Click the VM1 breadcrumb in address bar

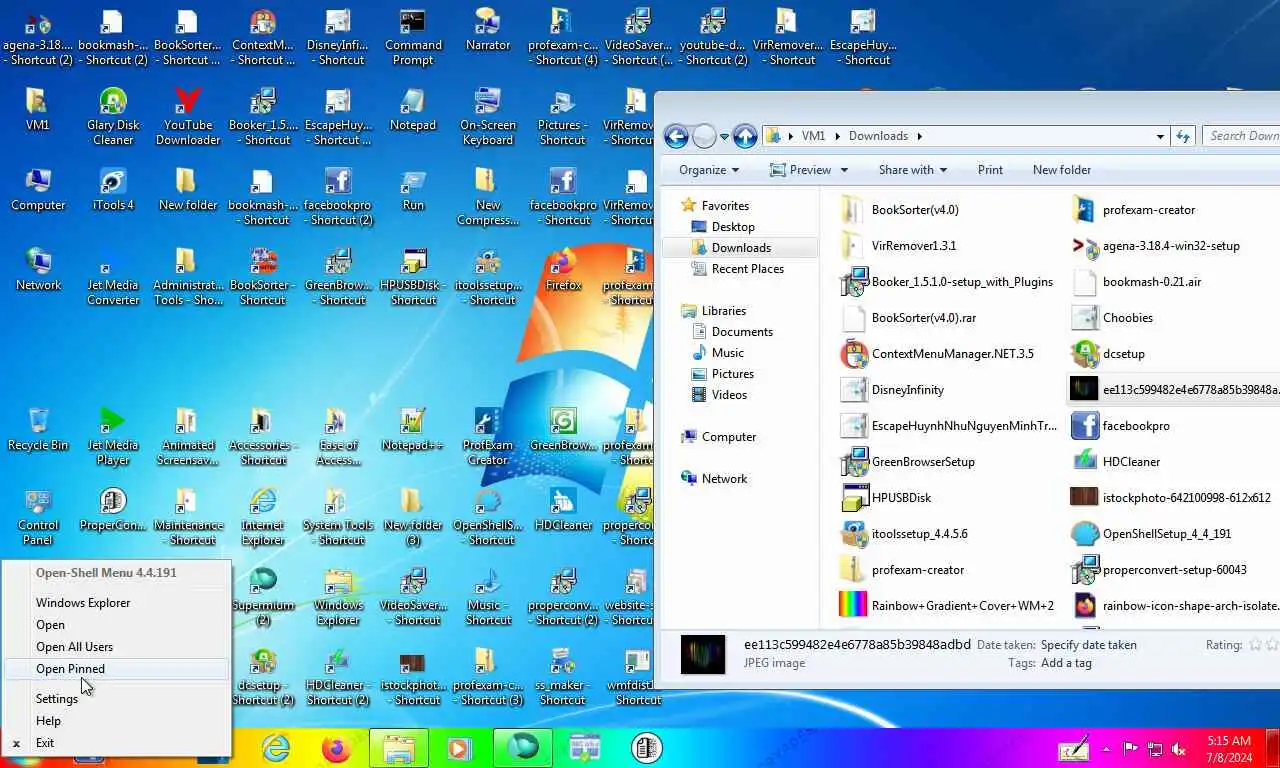813,136
